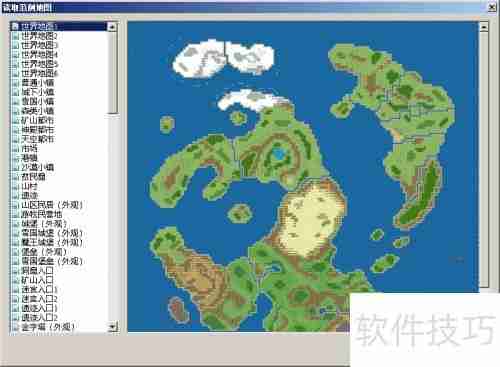Click the map icon beside 山村
500x367 pixels.
coord(15,186)
